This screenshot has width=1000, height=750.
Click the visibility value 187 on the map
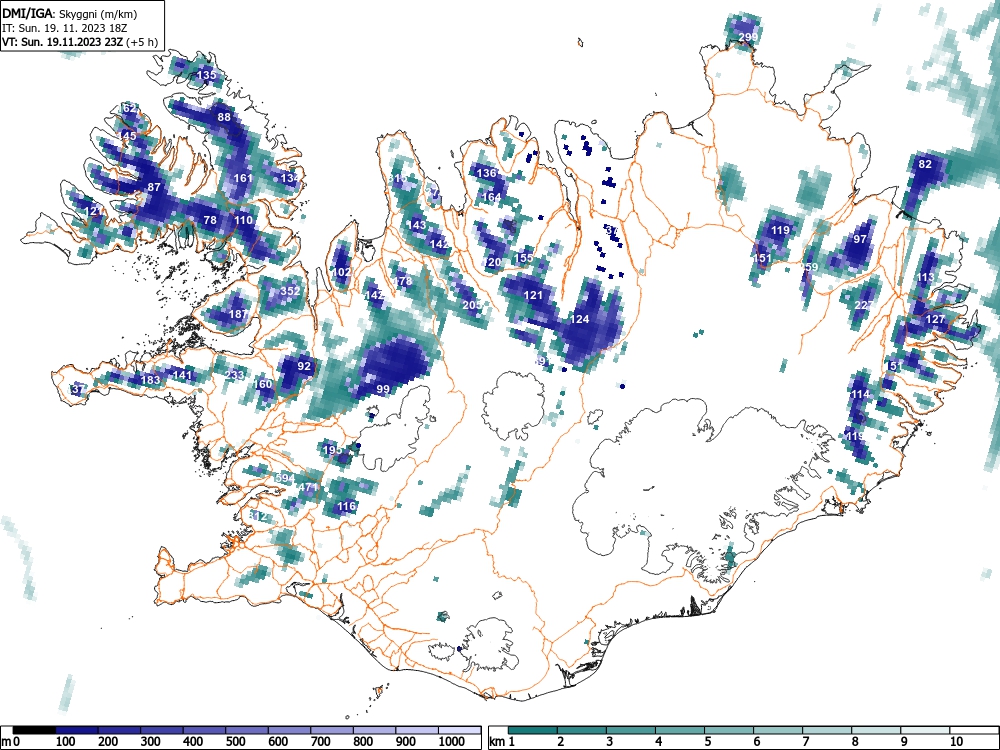(x=238, y=314)
